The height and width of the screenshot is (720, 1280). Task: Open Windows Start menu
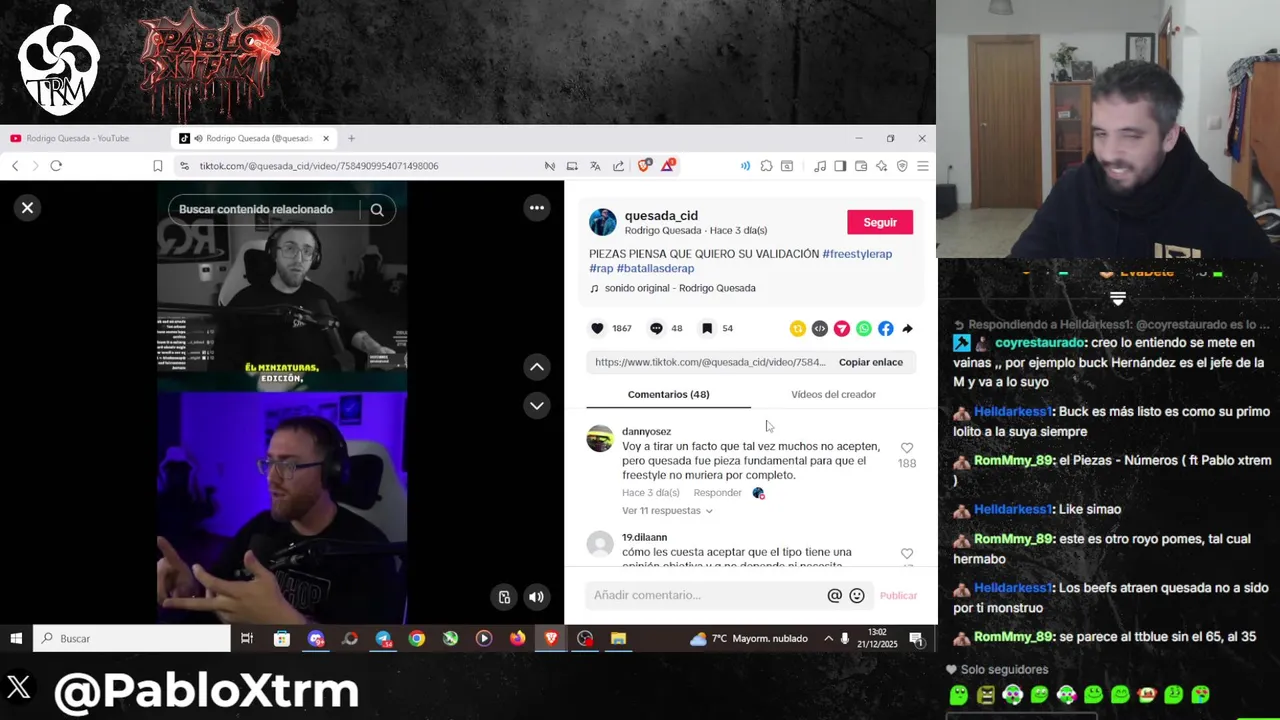pyautogui.click(x=16, y=638)
